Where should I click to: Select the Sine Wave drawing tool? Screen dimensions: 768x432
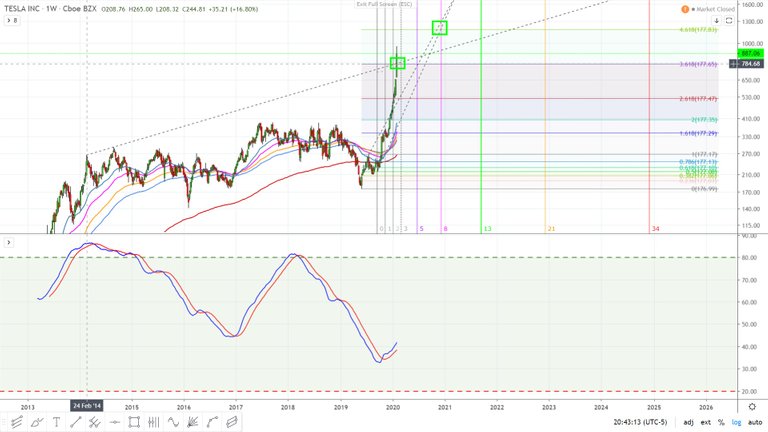coord(173,422)
